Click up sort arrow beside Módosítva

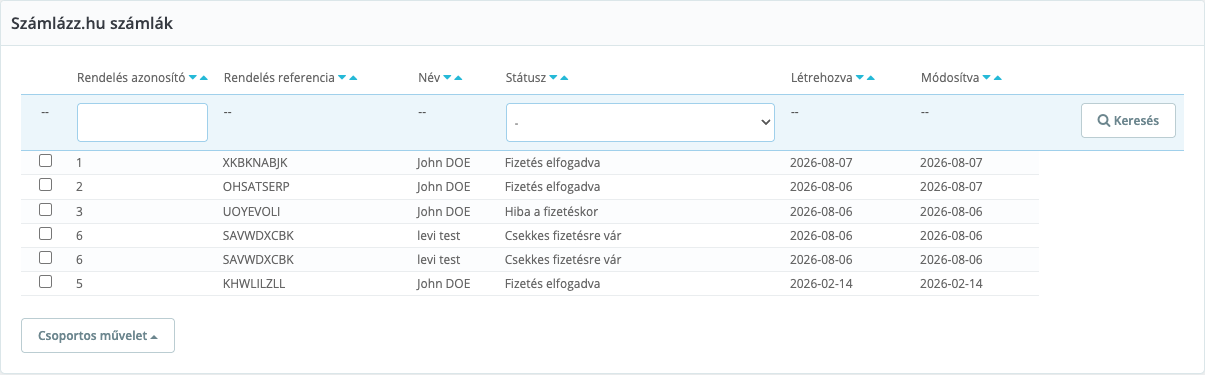(997, 77)
